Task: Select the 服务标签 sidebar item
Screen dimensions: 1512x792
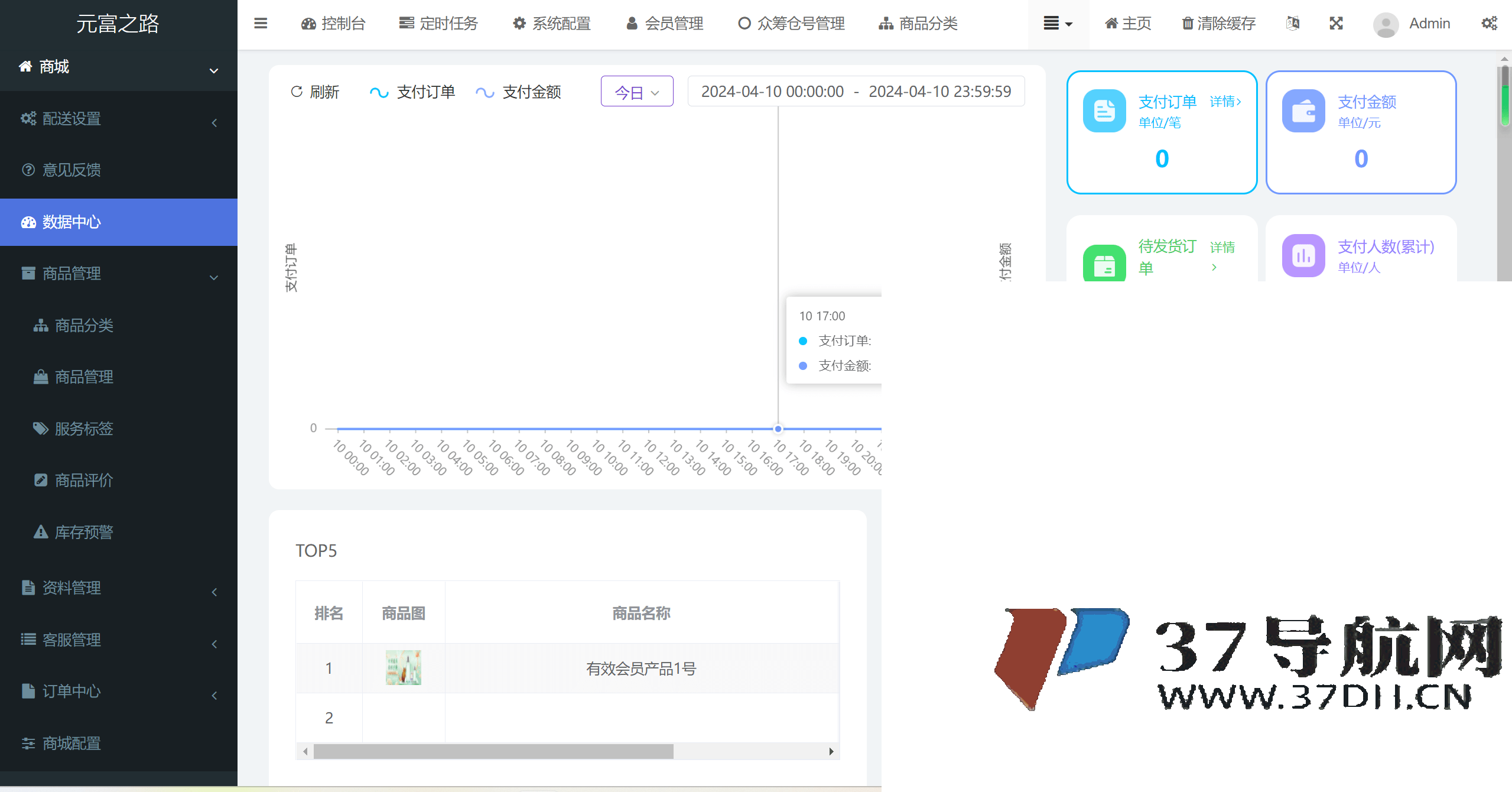Action: click(83, 429)
